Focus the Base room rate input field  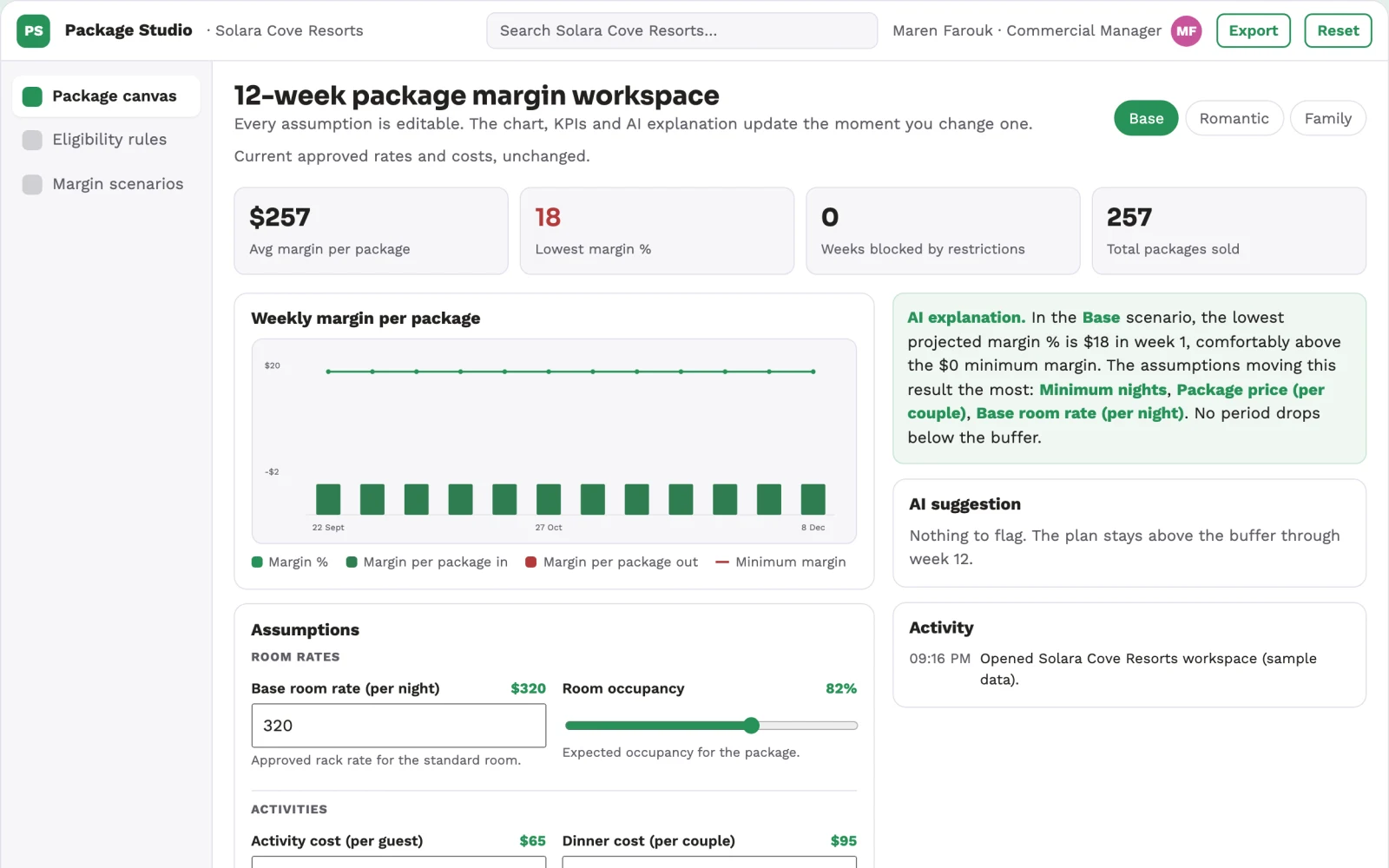point(398,726)
